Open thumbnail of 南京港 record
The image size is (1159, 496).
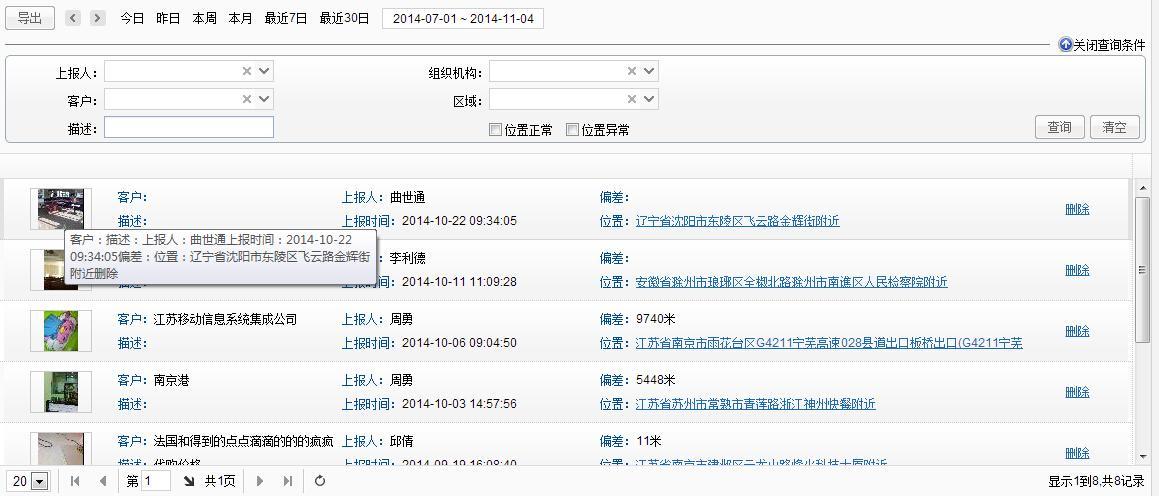click(61, 392)
